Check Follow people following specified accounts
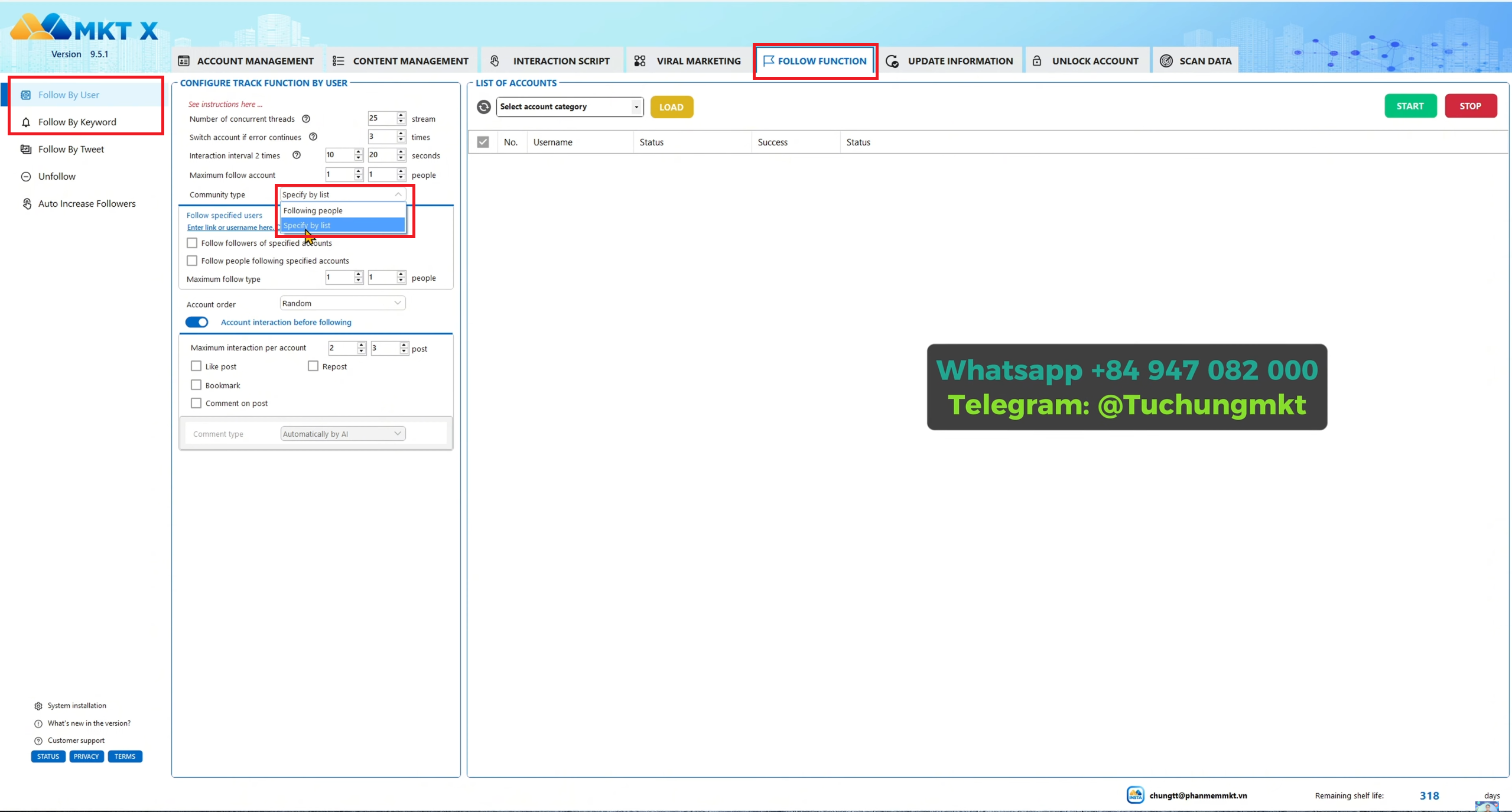Image resolution: width=1512 pixels, height=812 pixels. point(192,261)
